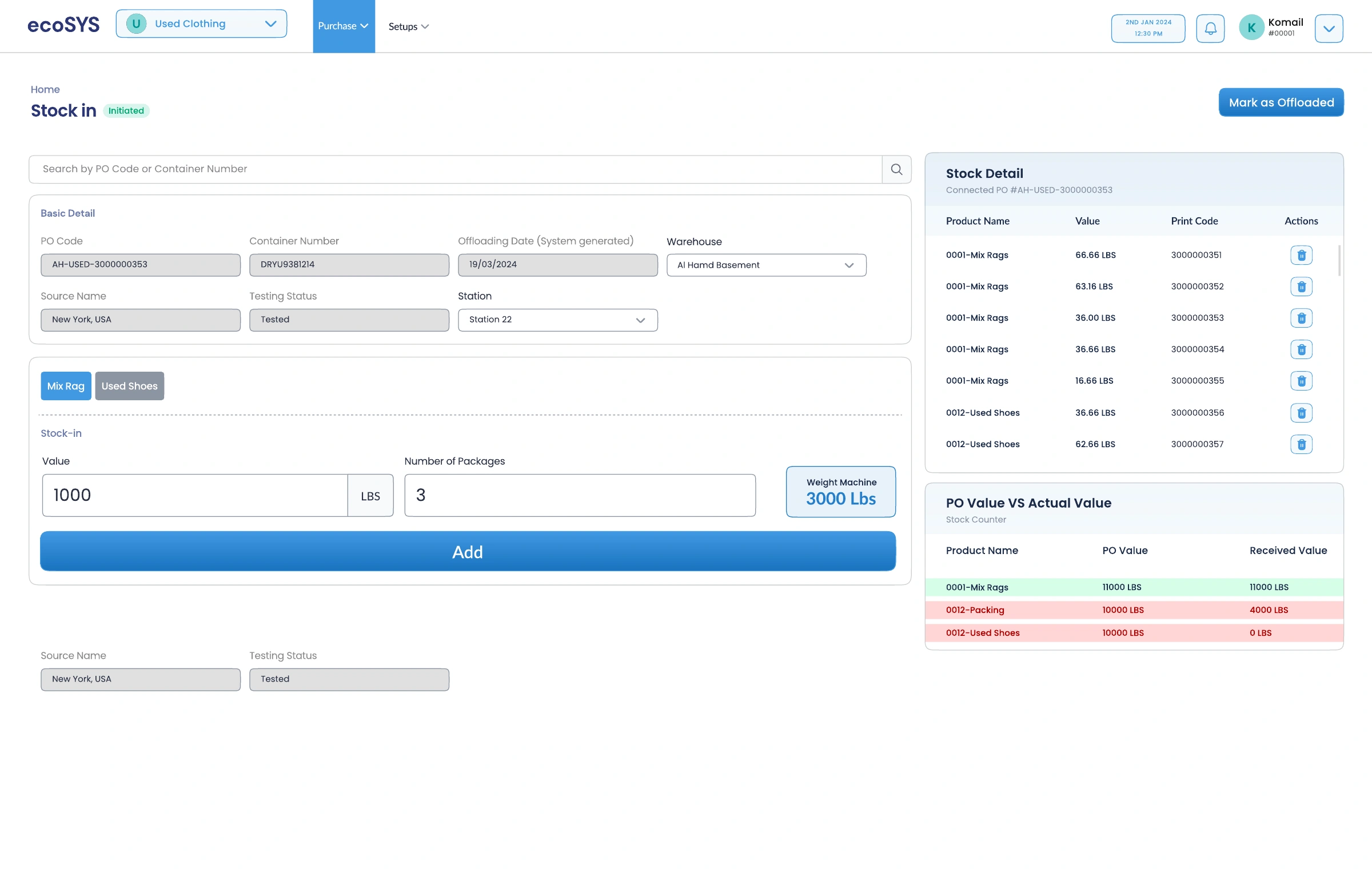Image resolution: width=1372 pixels, height=872 pixels.
Task: Click the 4000 LBS received value
Action: [1269, 610]
